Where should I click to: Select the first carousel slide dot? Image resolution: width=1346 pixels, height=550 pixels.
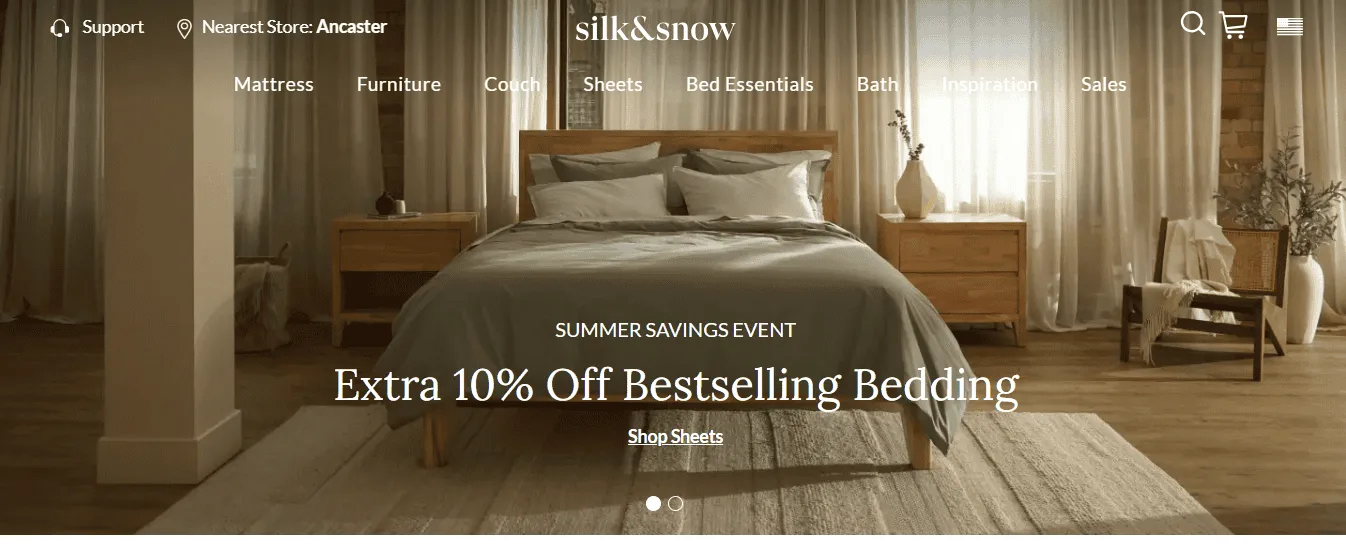pyautogui.click(x=653, y=504)
